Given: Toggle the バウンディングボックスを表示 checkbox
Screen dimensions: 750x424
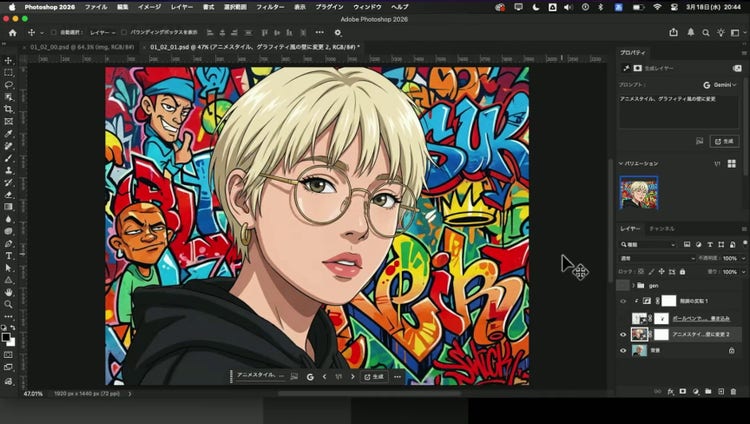Looking at the screenshot, I should coord(123,32).
